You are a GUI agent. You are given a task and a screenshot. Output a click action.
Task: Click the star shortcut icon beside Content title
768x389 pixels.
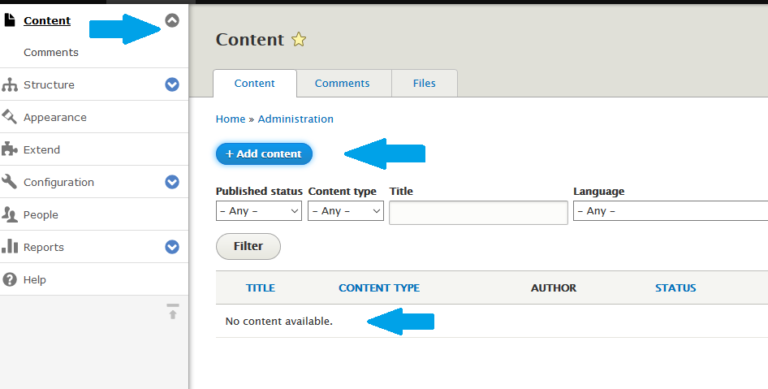[299, 39]
